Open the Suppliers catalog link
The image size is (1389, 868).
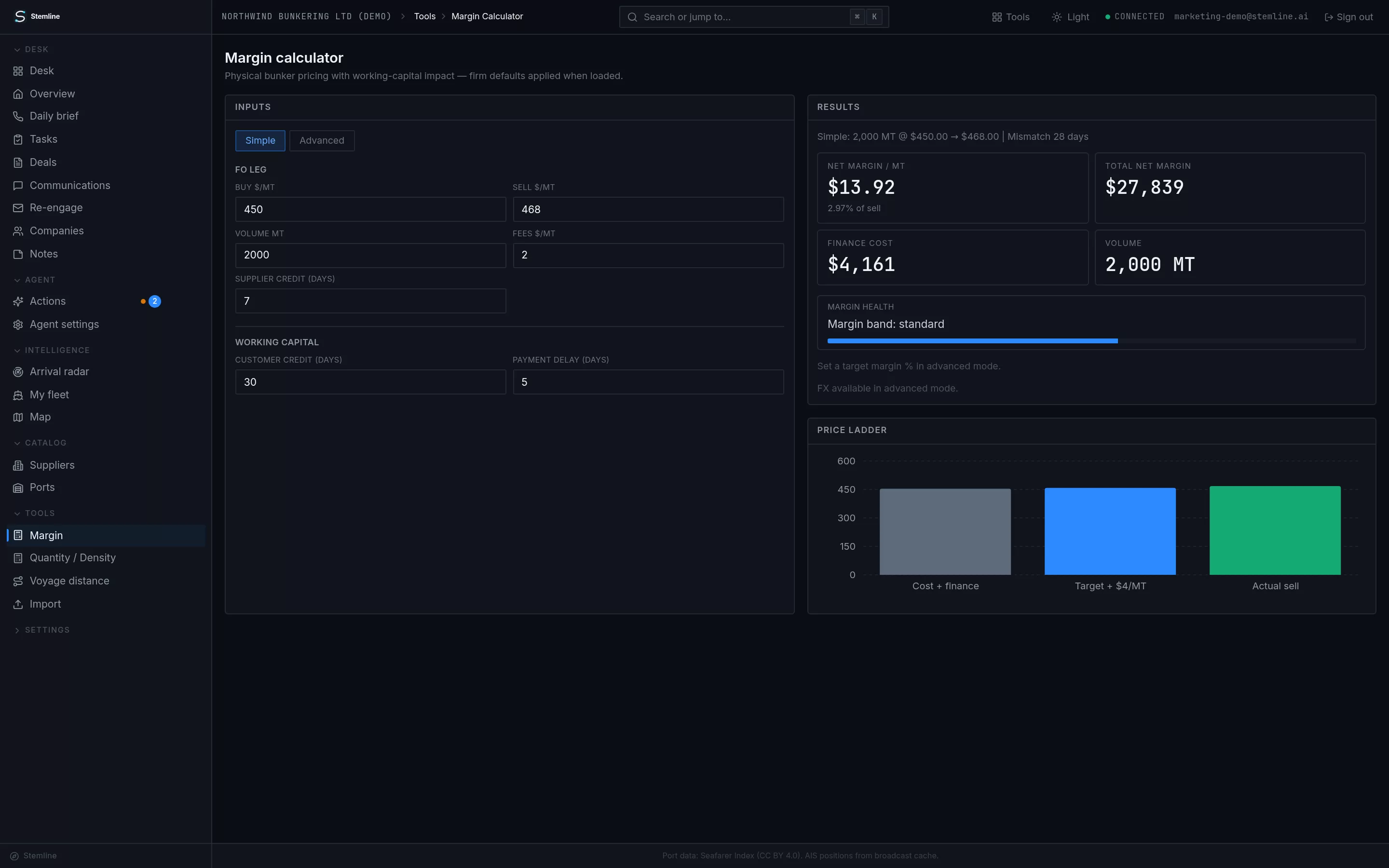pyautogui.click(x=52, y=465)
